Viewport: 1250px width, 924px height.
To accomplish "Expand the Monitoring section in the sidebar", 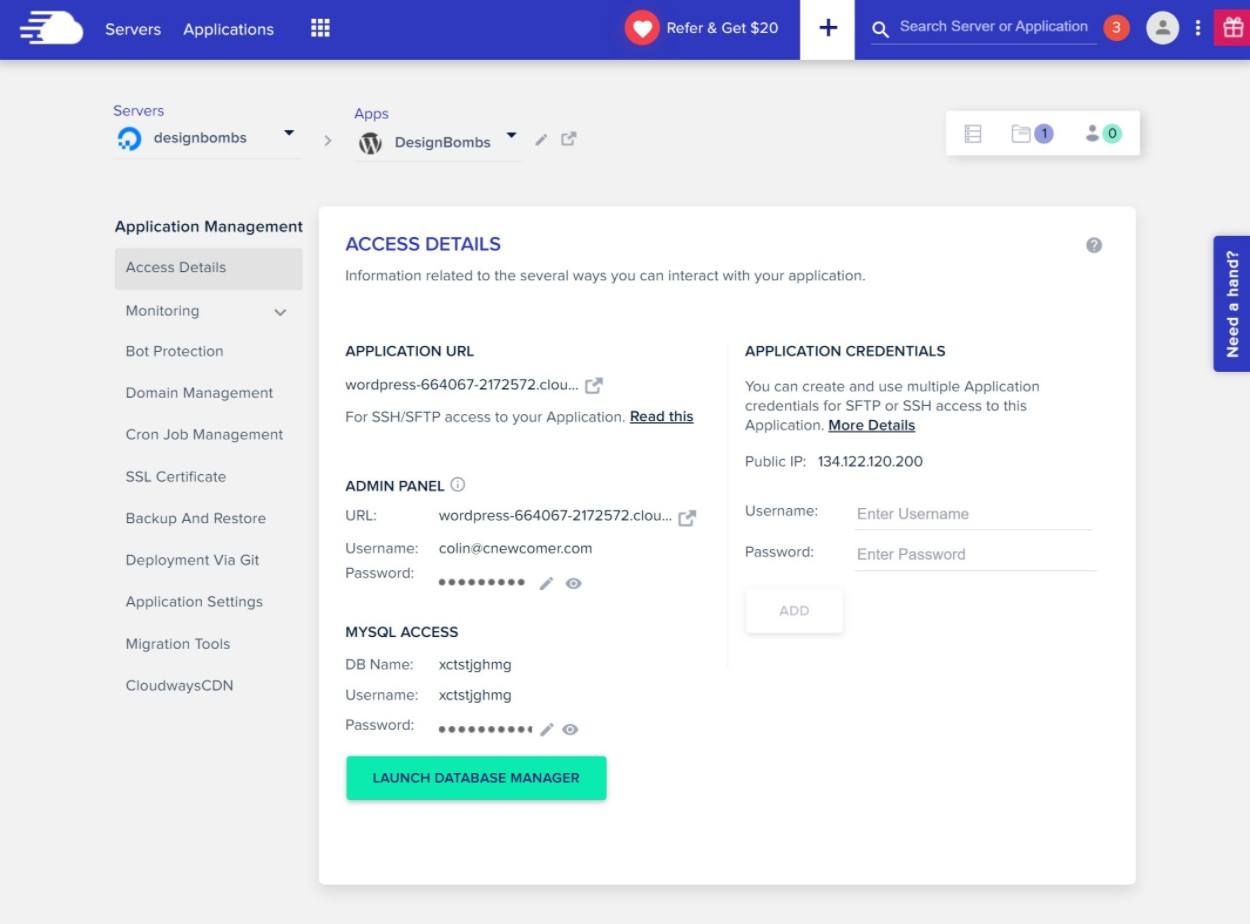I will (x=279, y=312).
